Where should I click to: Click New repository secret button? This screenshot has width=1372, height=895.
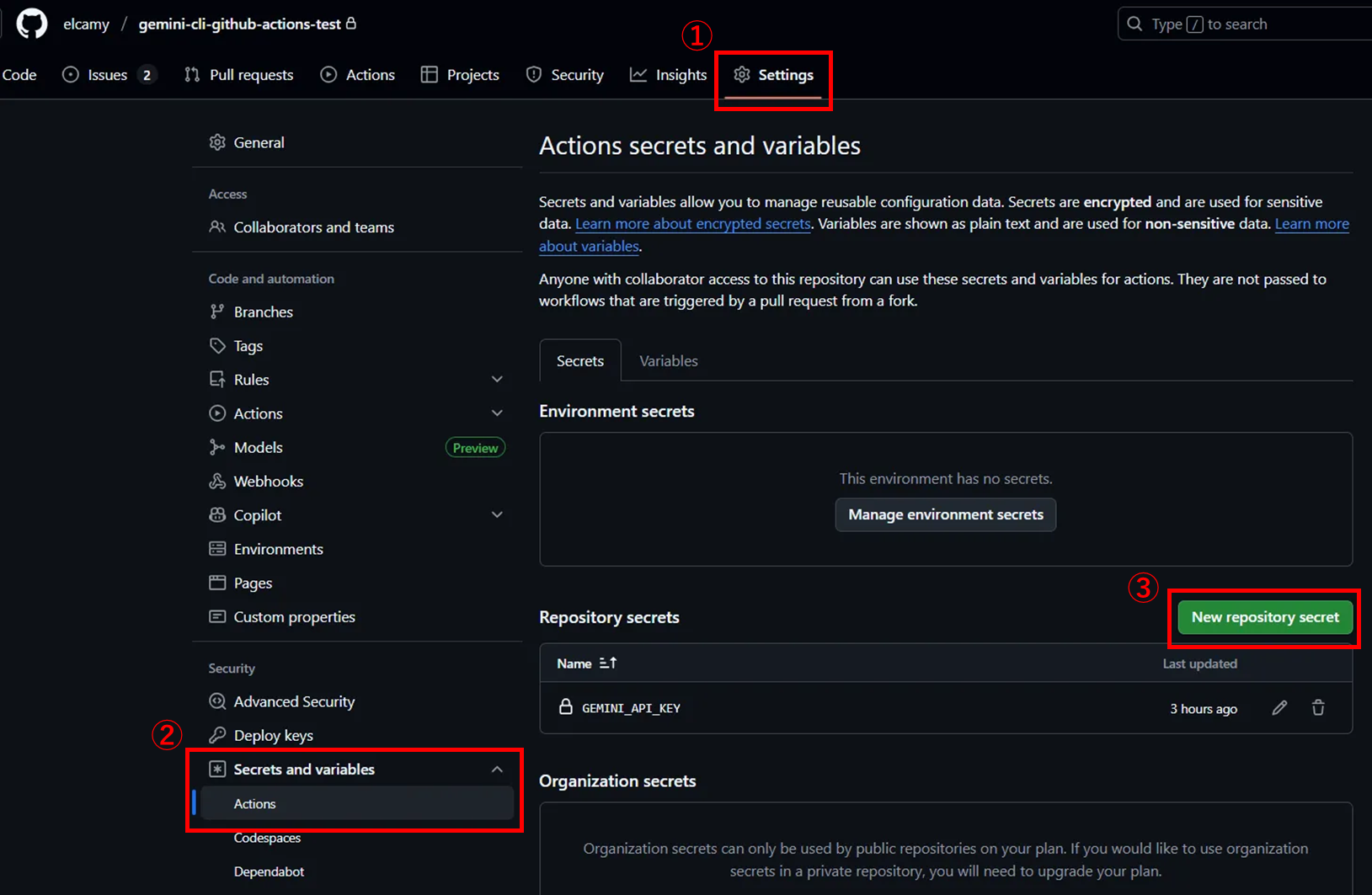(1264, 617)
